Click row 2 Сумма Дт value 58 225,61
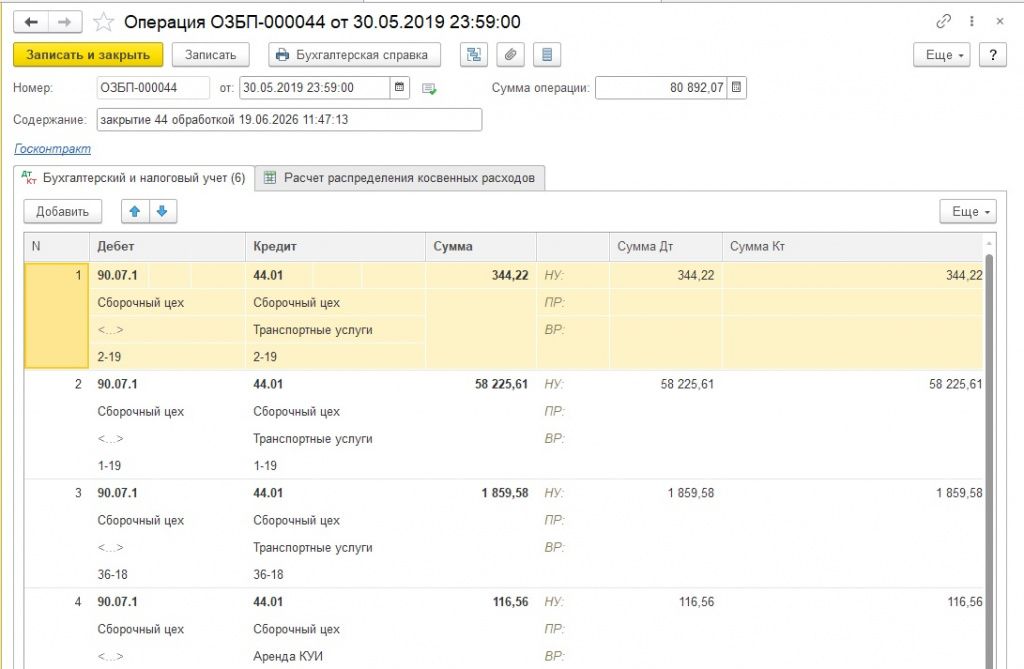Viewport: 1024px width, 669px height. click(x=687, y=384)
